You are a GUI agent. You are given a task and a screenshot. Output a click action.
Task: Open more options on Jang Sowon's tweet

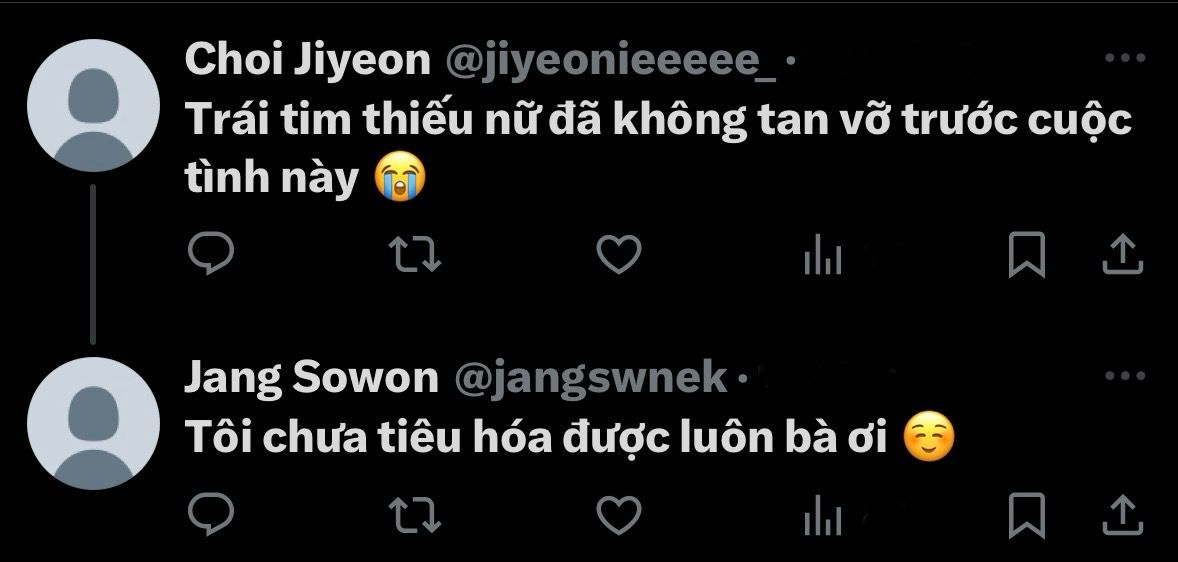point(1125,376)
